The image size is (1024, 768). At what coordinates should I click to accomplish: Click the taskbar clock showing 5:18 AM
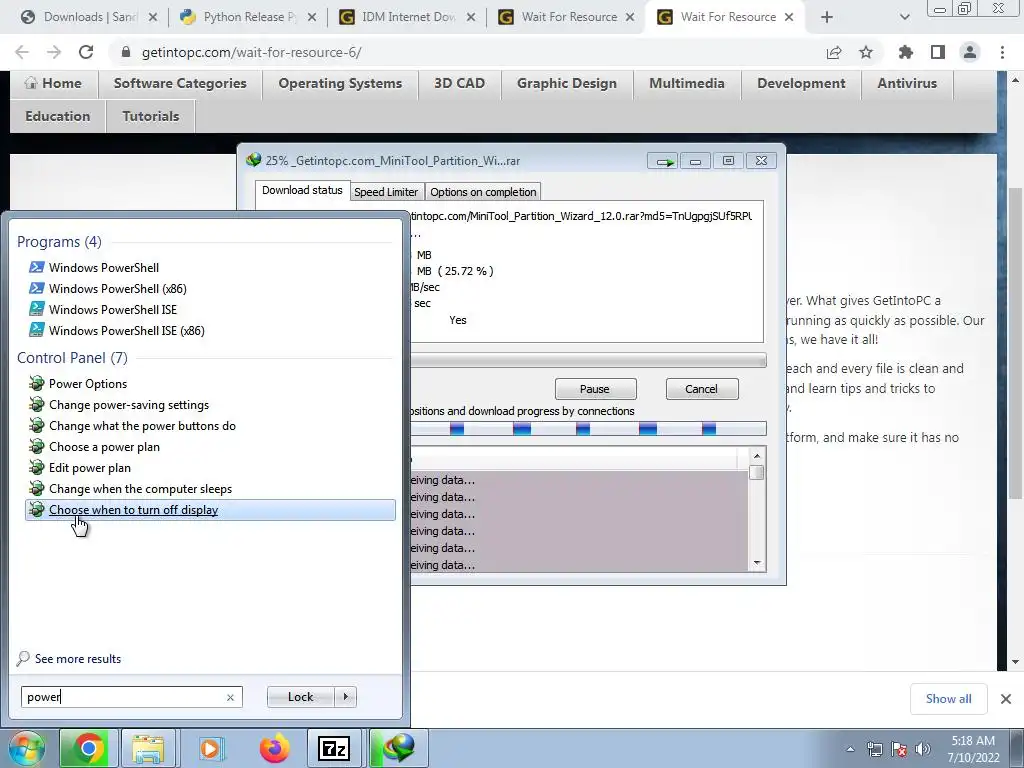coord(973,749)
